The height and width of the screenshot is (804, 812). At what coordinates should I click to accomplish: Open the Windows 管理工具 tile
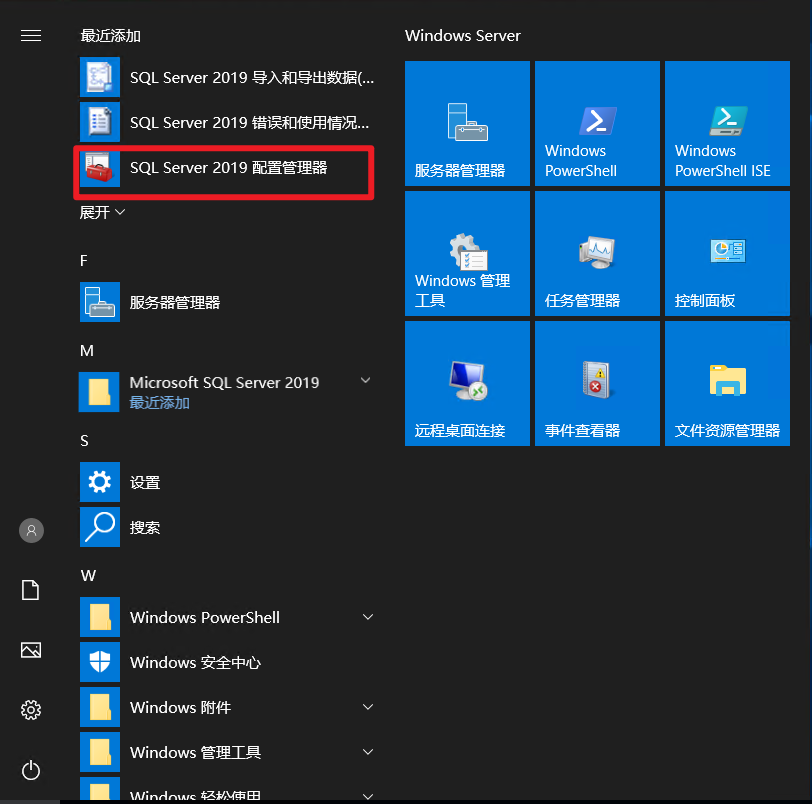tap(467, 253)
